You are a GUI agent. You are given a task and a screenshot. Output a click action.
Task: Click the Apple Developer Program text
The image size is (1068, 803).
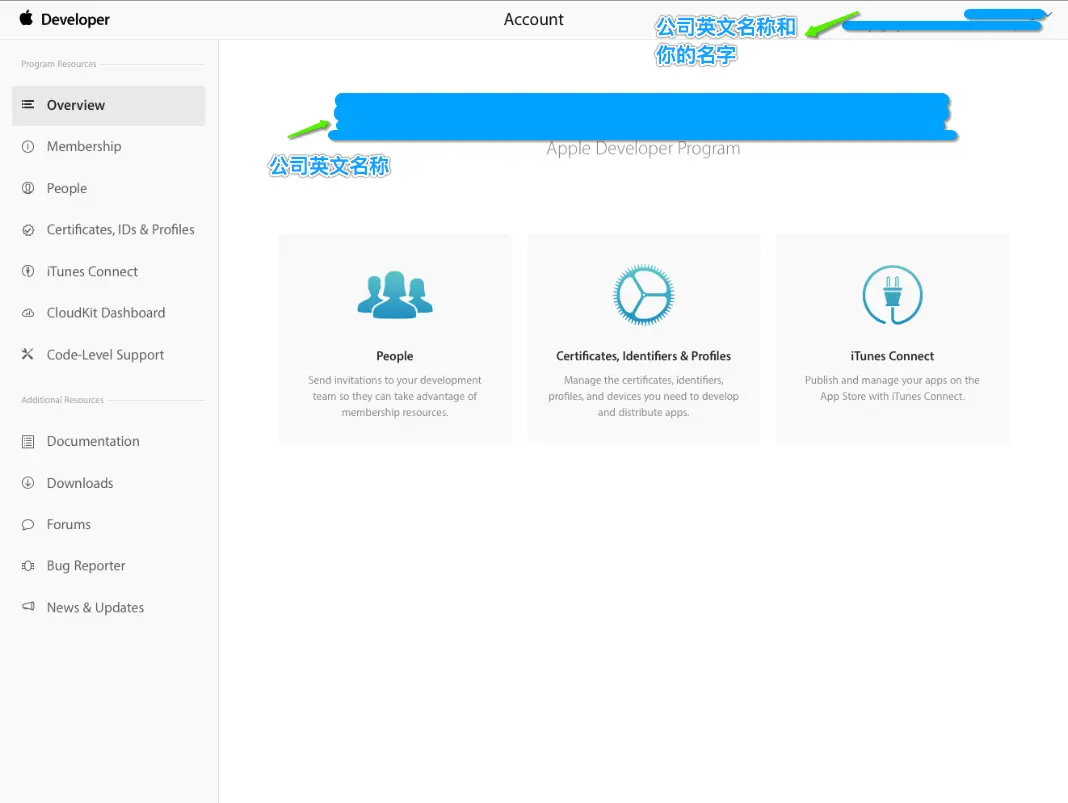643,148
